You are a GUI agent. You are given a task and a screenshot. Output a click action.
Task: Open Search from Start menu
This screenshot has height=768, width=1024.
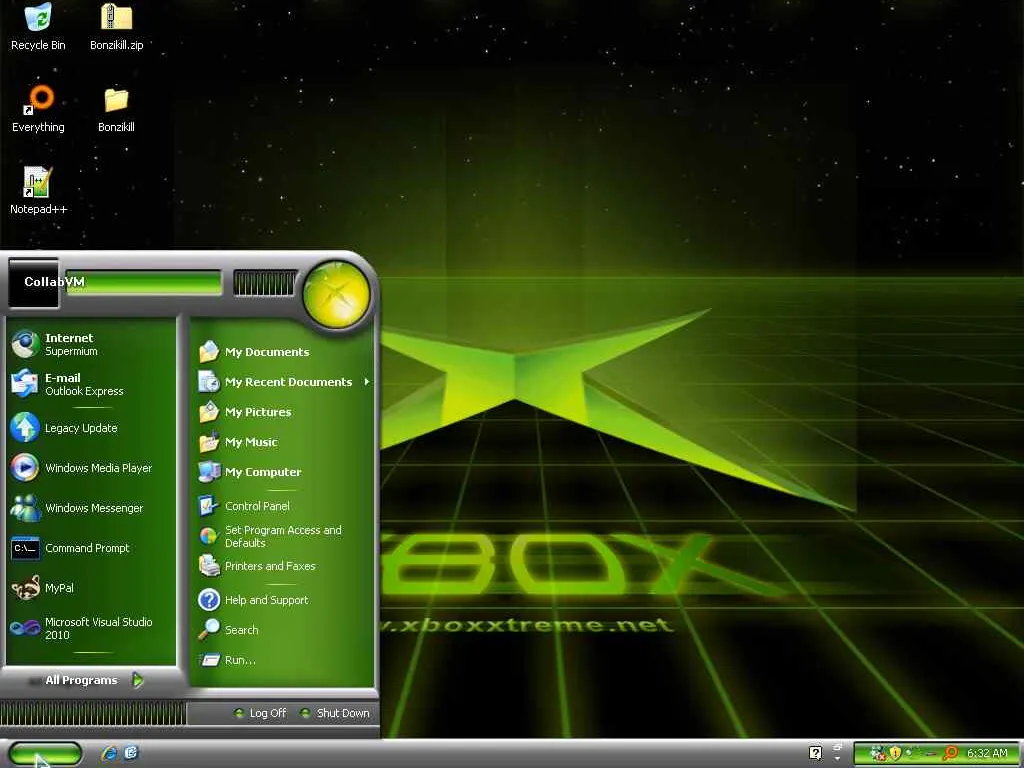pyautogui.click(x=283, y=630)
